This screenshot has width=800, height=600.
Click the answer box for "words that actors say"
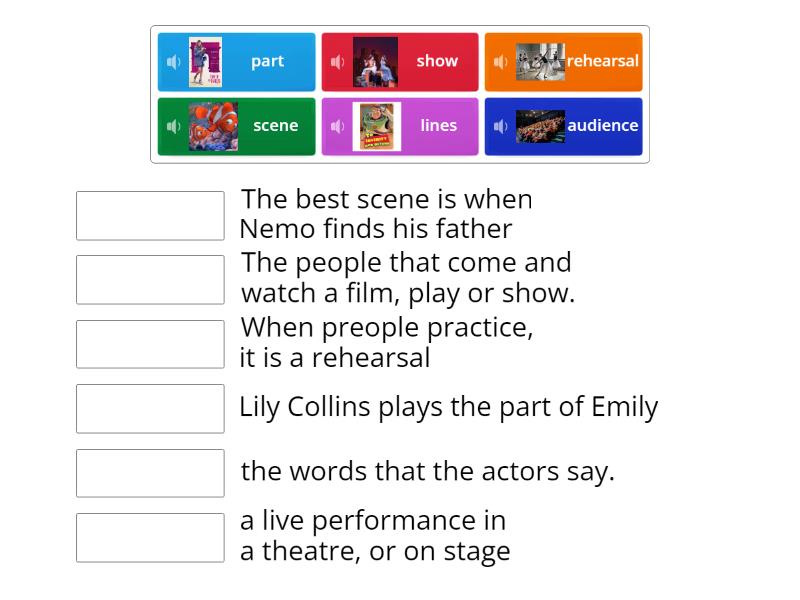[149, 473]
